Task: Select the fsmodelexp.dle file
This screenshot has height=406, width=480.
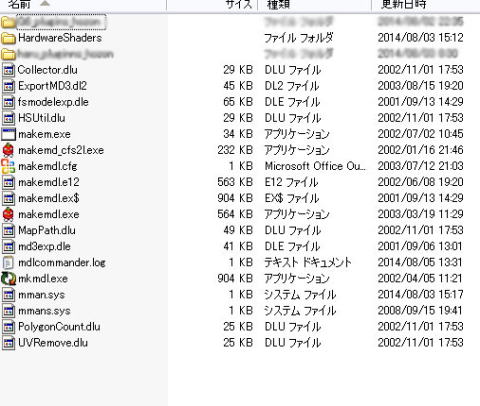Action: coord(53,102)
